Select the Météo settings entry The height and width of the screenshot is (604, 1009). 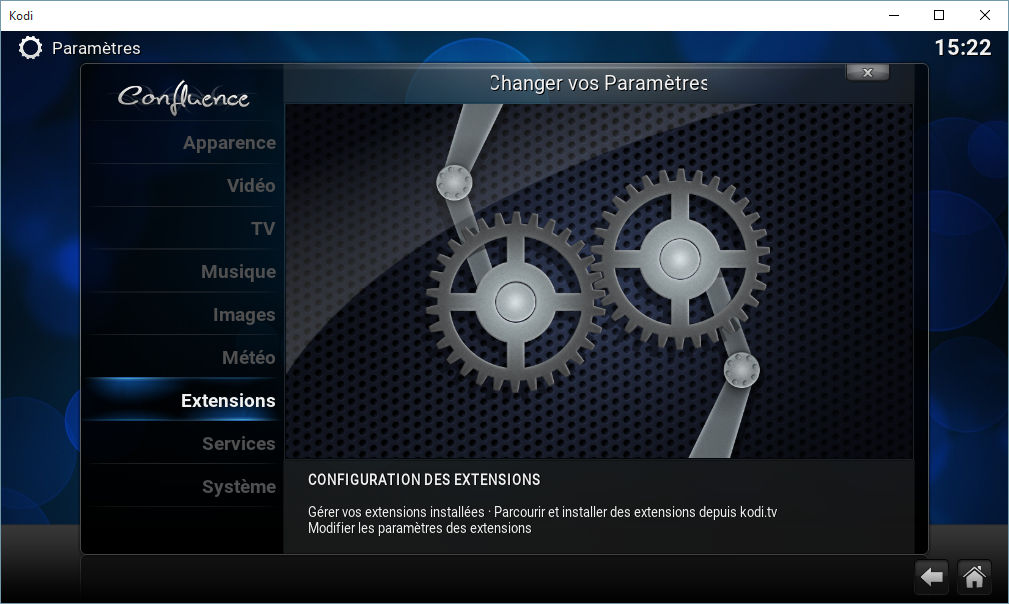tap(183, 358)
